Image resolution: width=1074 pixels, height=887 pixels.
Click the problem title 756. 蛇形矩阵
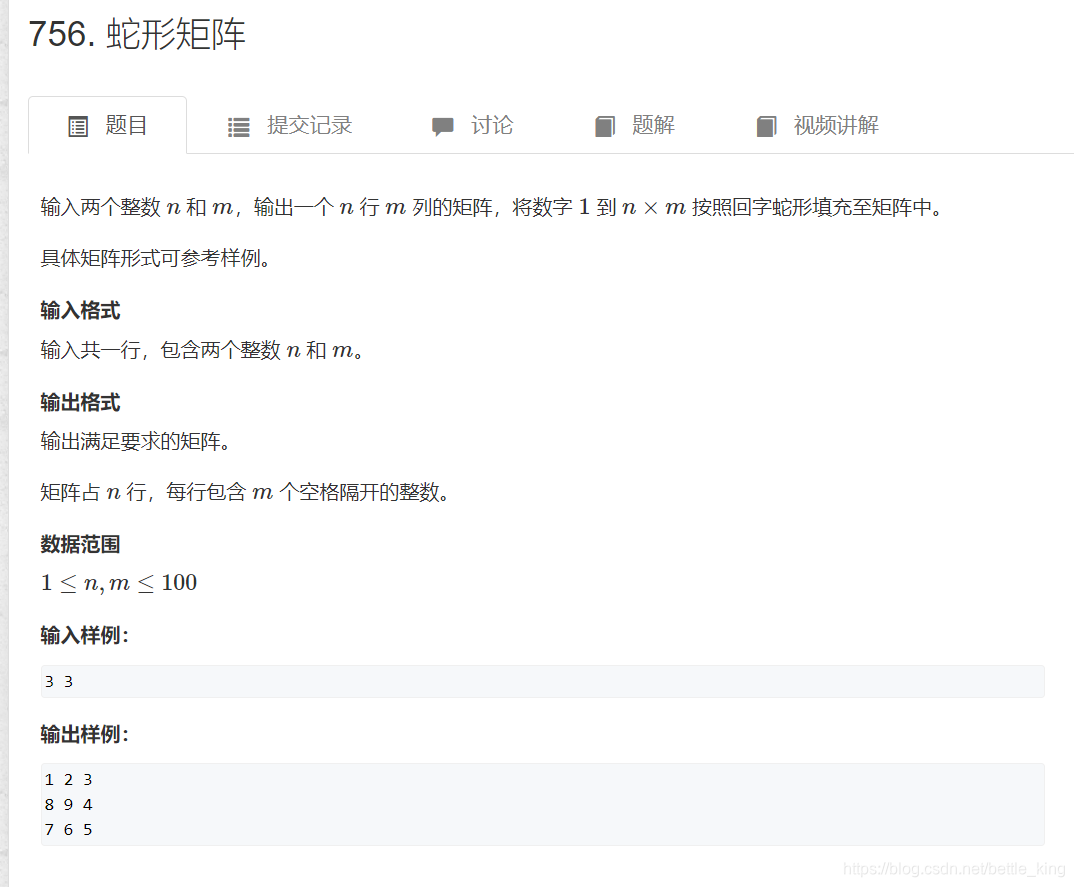137,34
